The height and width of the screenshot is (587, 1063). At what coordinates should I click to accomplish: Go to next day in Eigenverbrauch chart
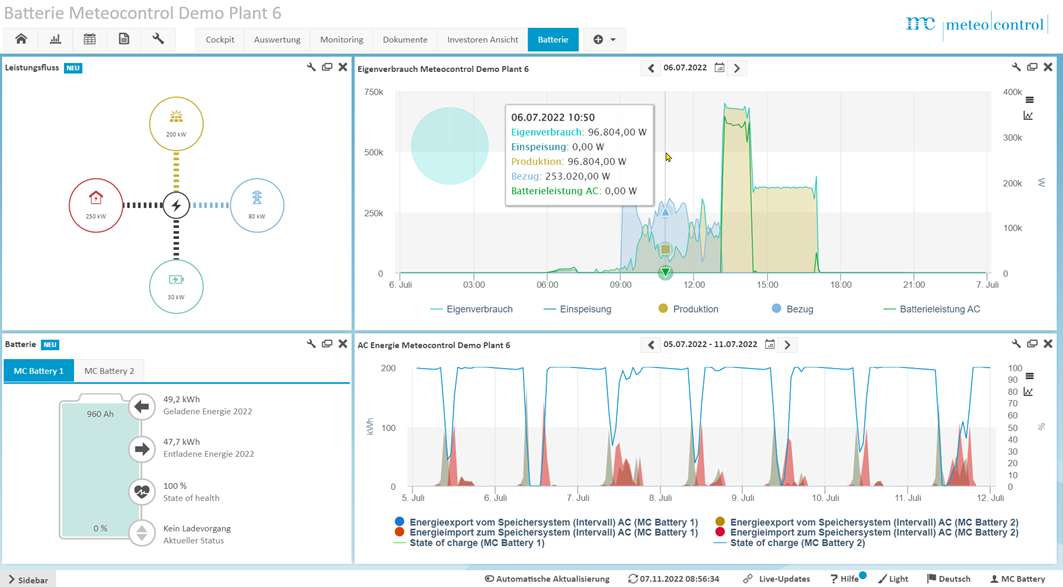tap(737, 68)
